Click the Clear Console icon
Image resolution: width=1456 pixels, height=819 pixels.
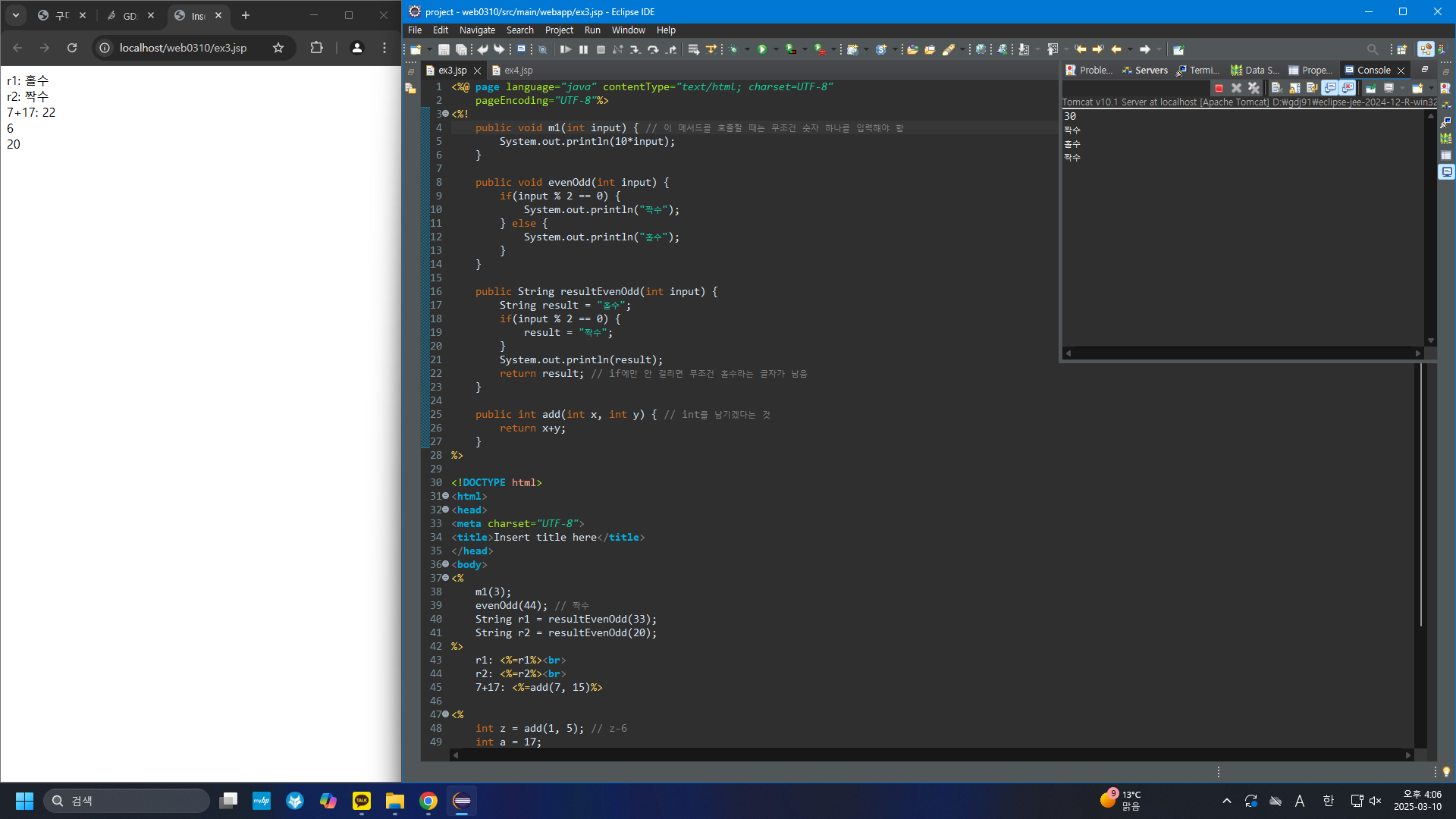pos(1276,88)
